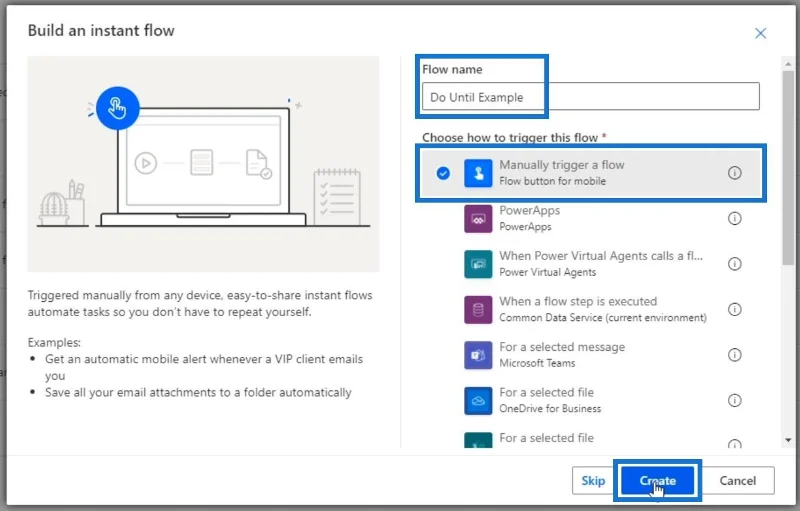The width and height of the screenshot is (800, 511).
Task: Click the Cancel button
Action: (x=737, y=480)
